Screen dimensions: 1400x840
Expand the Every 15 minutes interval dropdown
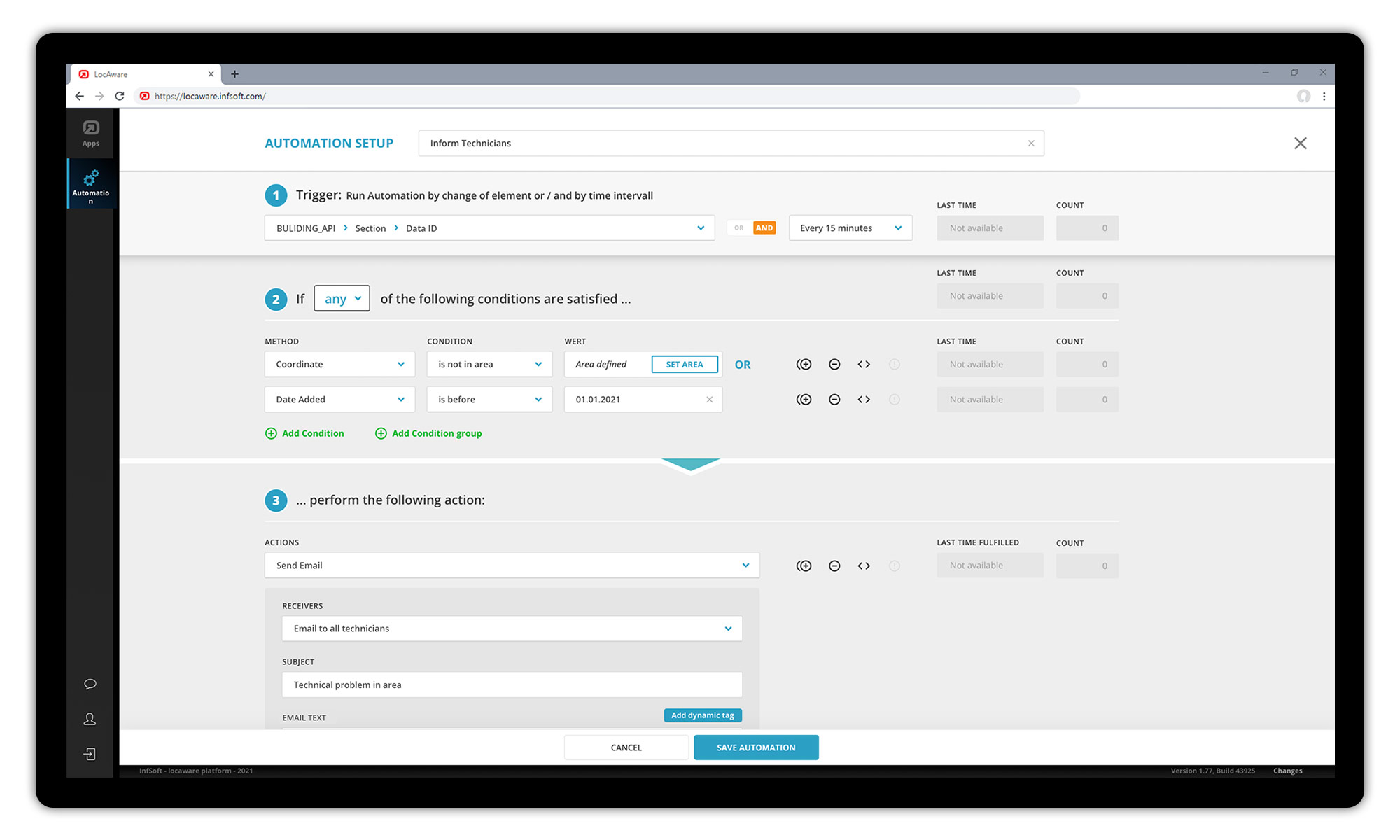[x=850, y=228]
